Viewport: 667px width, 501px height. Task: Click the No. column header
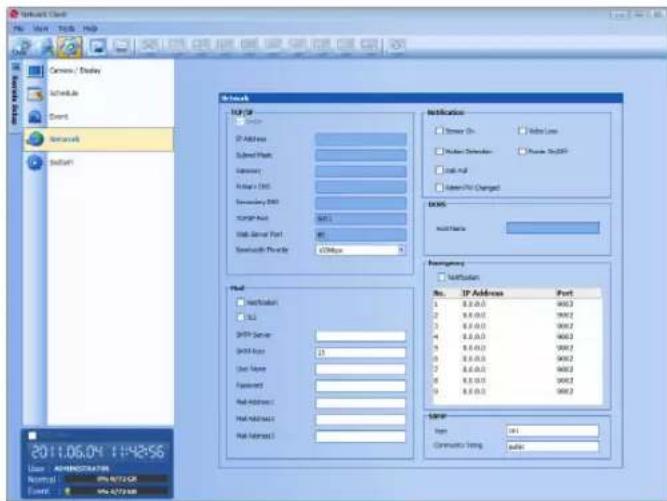pos(439,293)
